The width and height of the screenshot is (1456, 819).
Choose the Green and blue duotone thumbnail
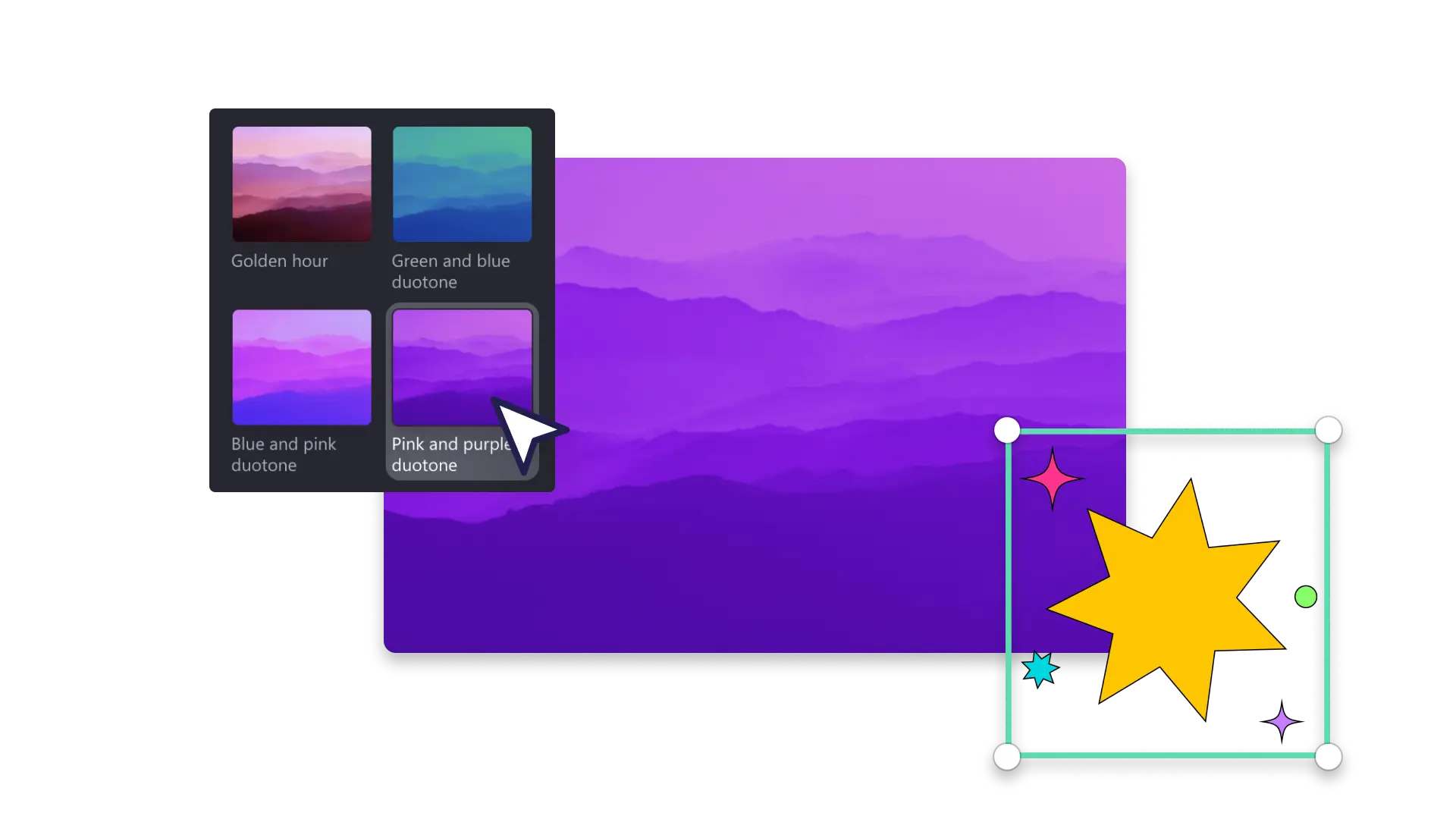click(x=462, y=184)
